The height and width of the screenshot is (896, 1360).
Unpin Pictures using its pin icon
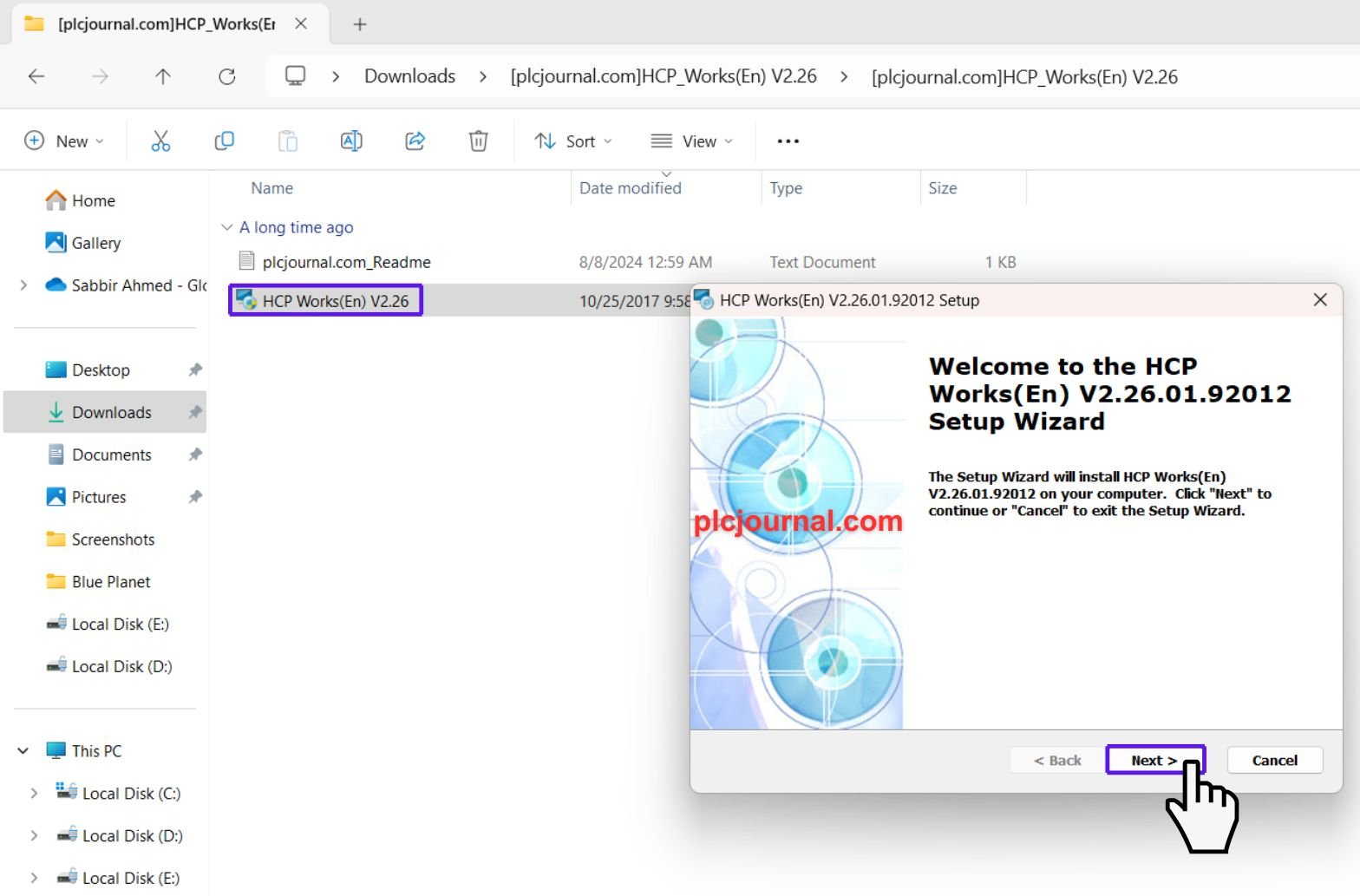click(x=195, y=498)
